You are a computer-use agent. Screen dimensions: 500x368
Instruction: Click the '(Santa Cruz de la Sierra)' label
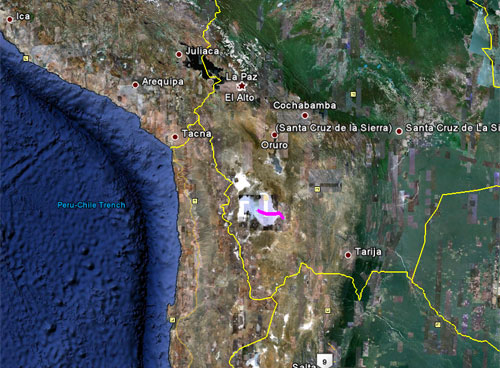point(334,128)
